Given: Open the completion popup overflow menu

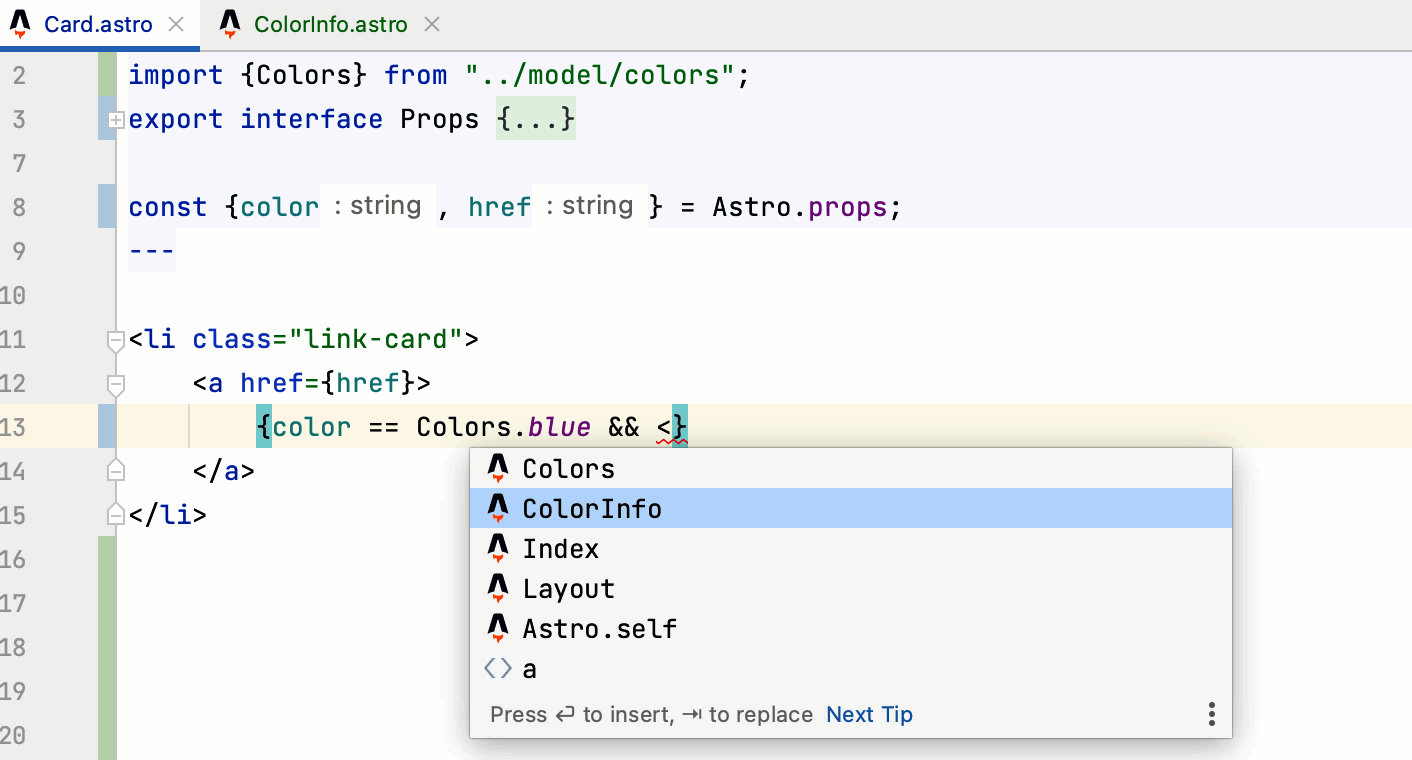Looking at the screenshot, I should click(1211, 714).
